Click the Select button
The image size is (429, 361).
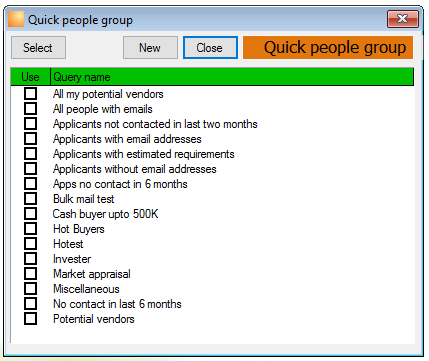[38, 48]
